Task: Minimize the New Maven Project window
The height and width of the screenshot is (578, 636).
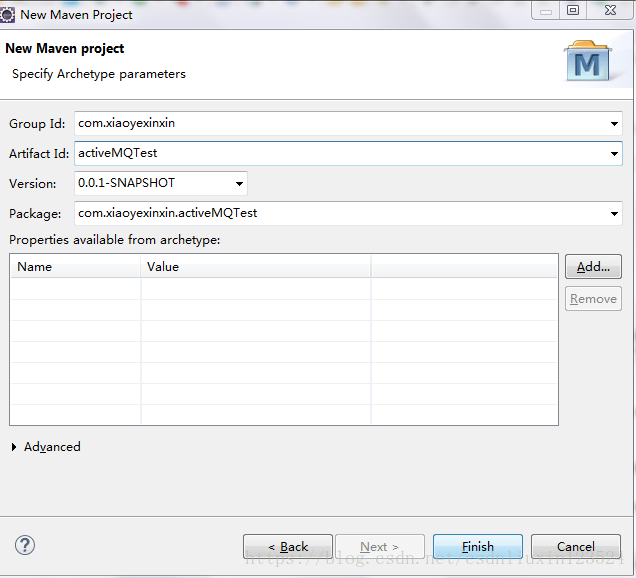Action: 546,11
